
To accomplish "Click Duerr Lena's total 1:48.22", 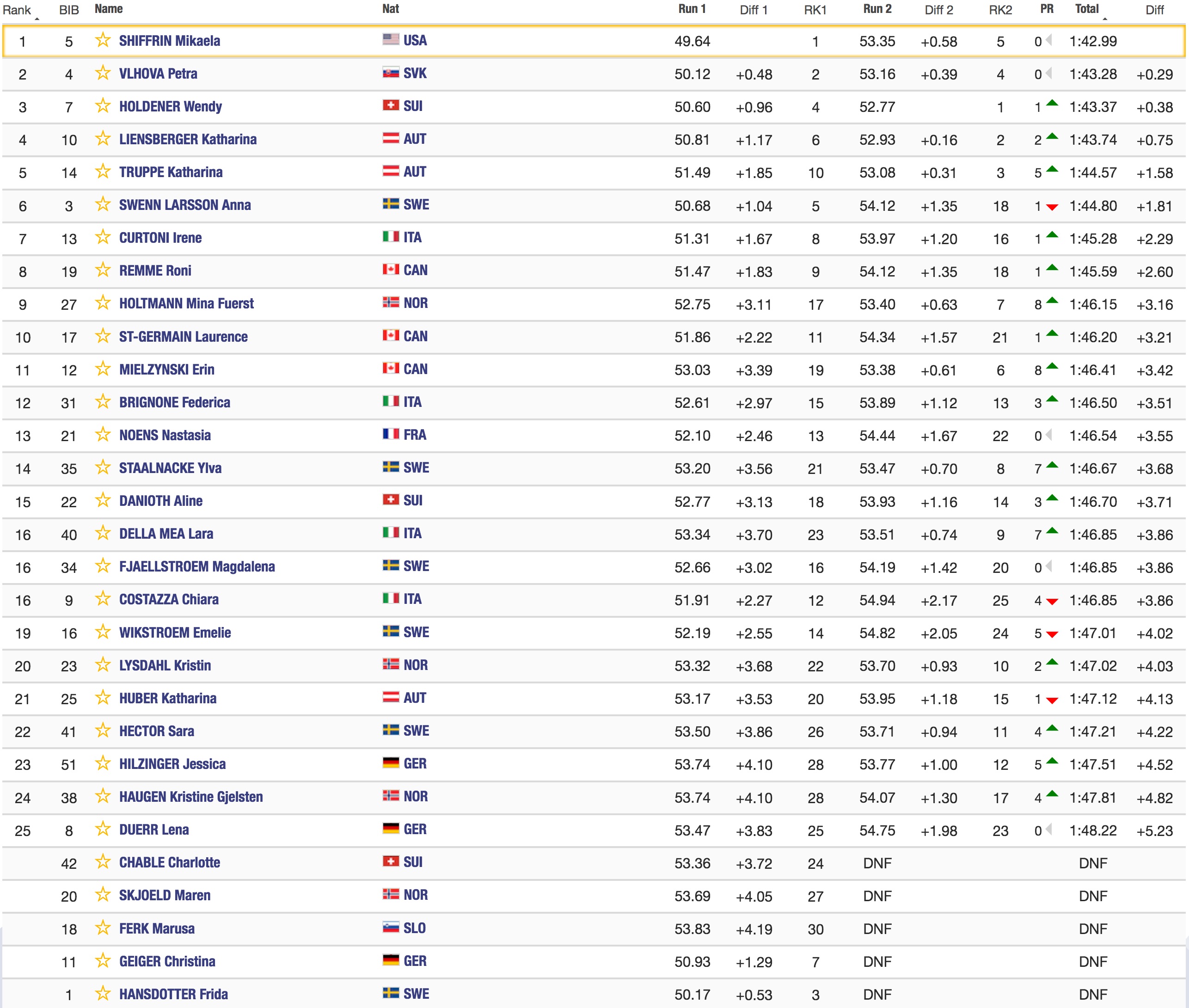I will pos(1093,830).
